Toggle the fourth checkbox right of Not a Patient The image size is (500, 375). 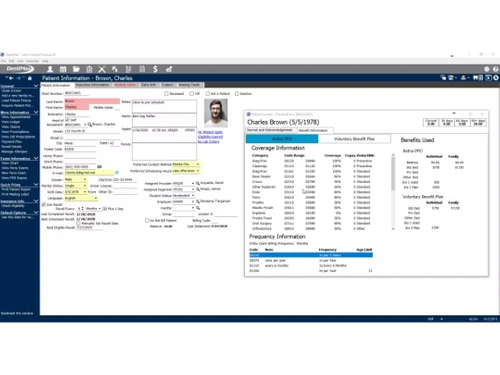237,94
